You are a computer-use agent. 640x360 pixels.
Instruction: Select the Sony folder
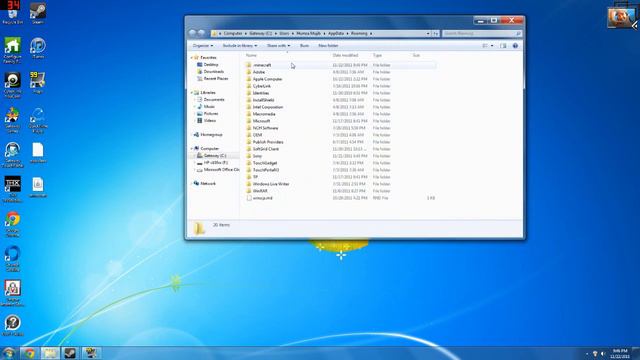(x=257, y=156)
